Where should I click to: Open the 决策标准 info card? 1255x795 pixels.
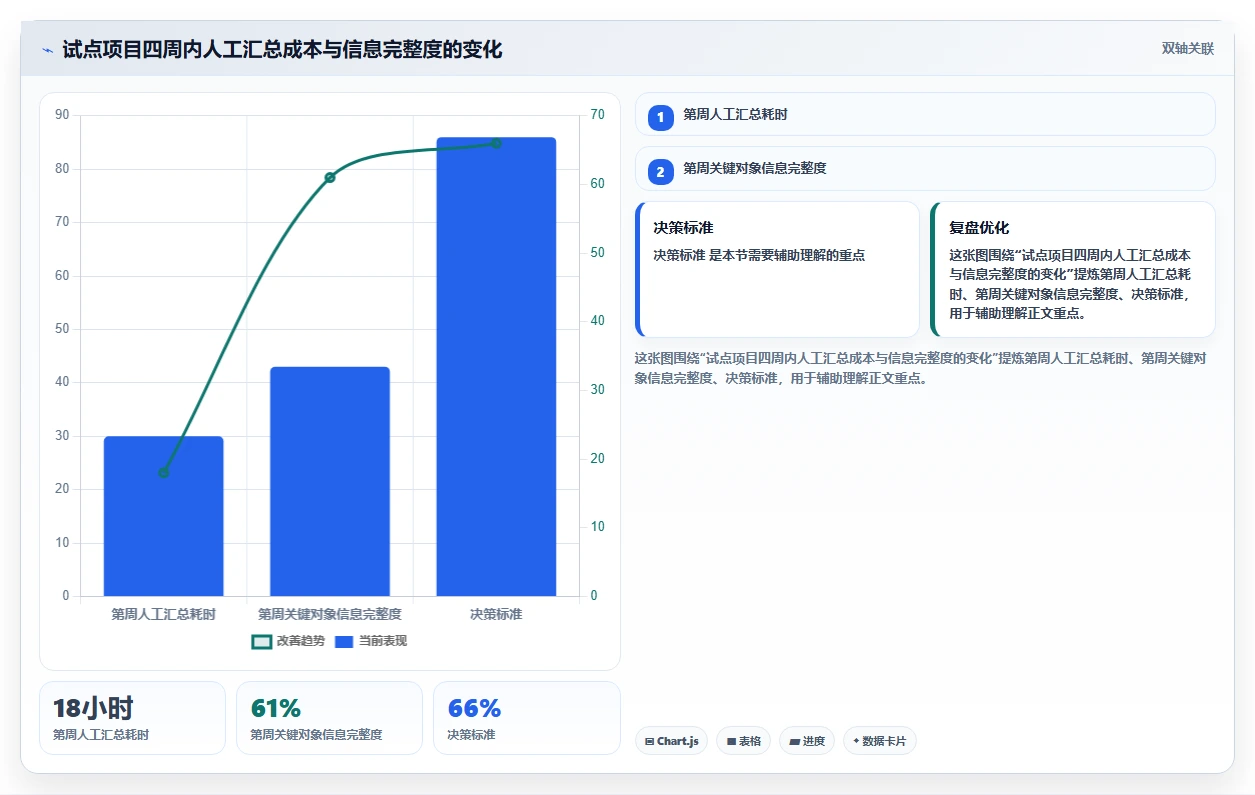(x=777, y=270)
